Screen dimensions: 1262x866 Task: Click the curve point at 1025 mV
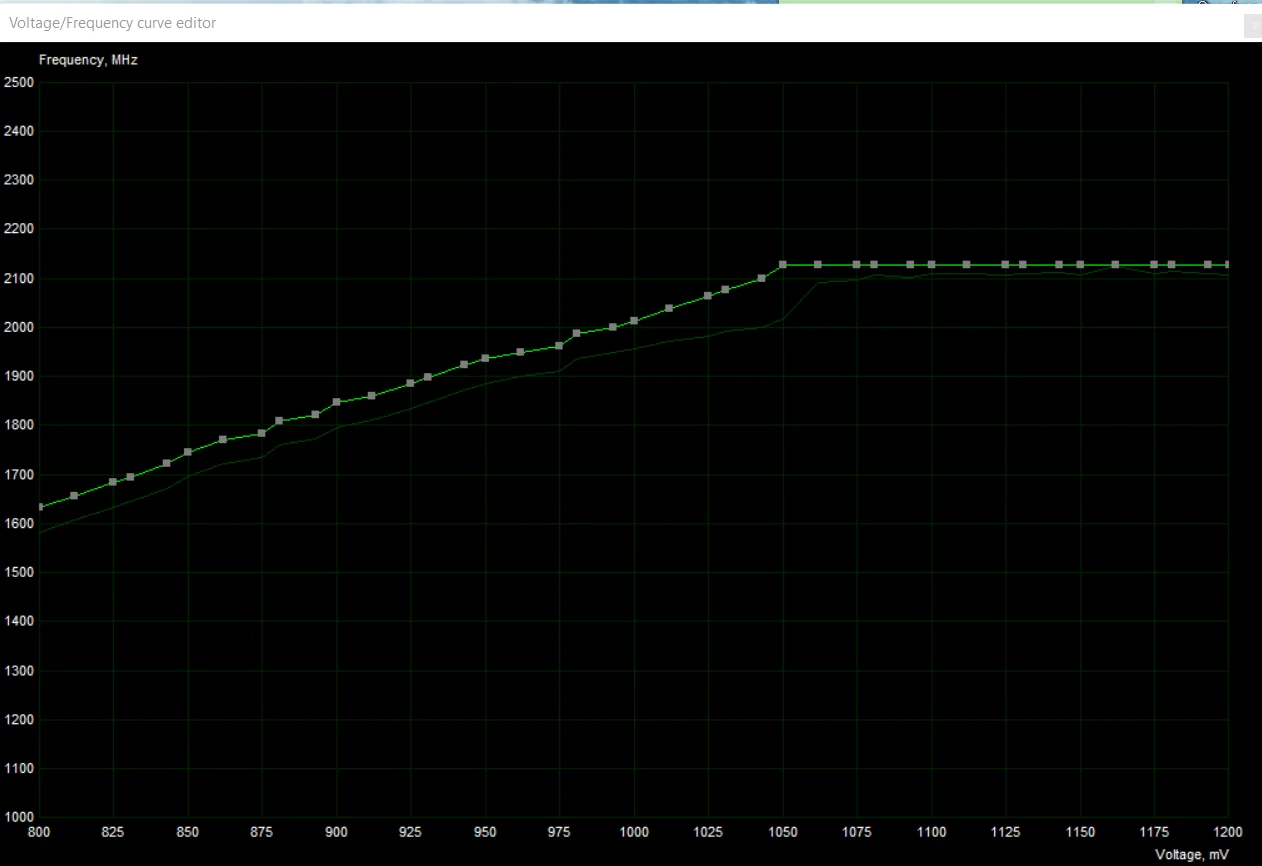[x=708, y=296]
